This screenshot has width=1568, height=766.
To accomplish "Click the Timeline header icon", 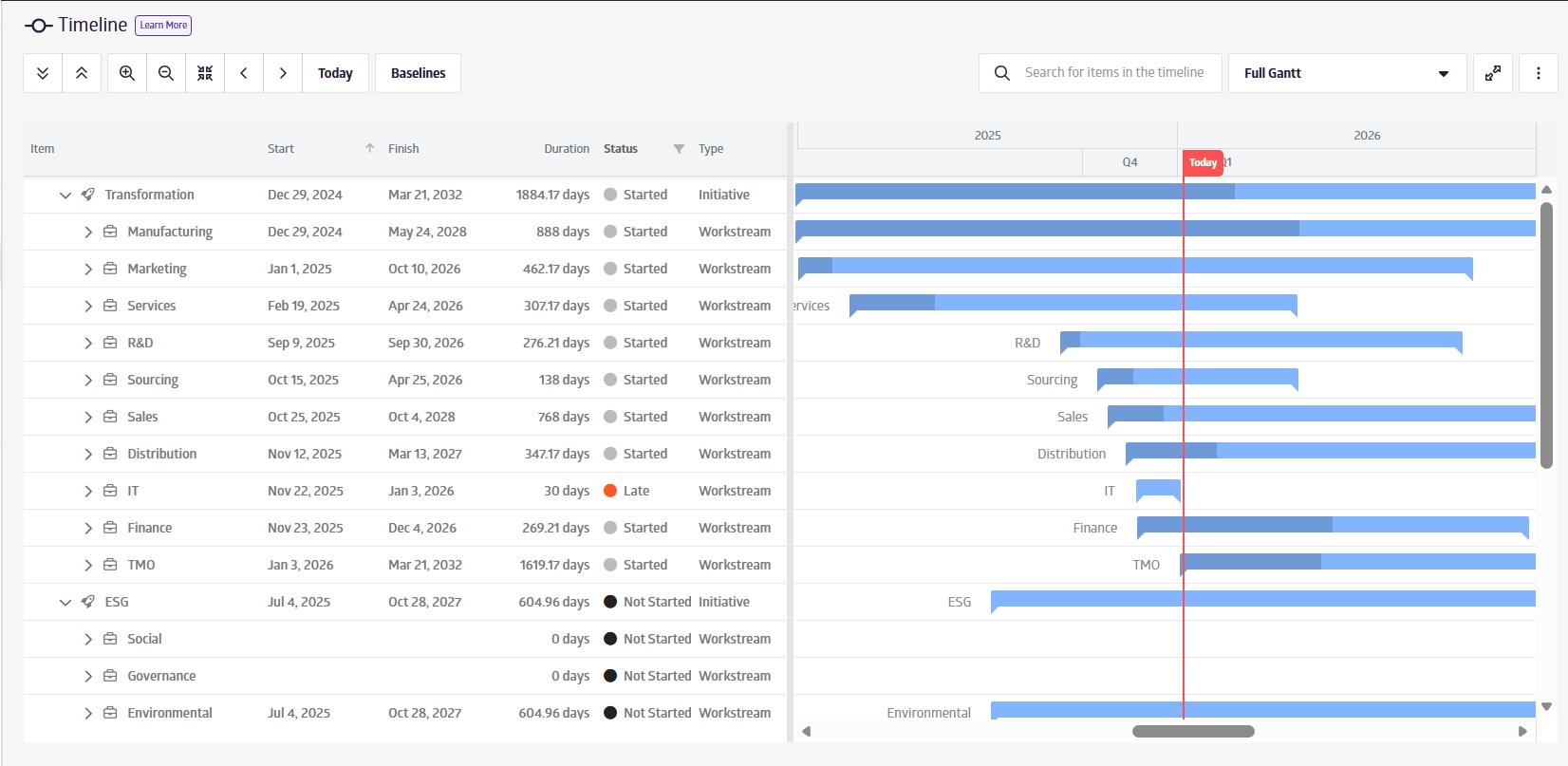I will pos(38,26).
